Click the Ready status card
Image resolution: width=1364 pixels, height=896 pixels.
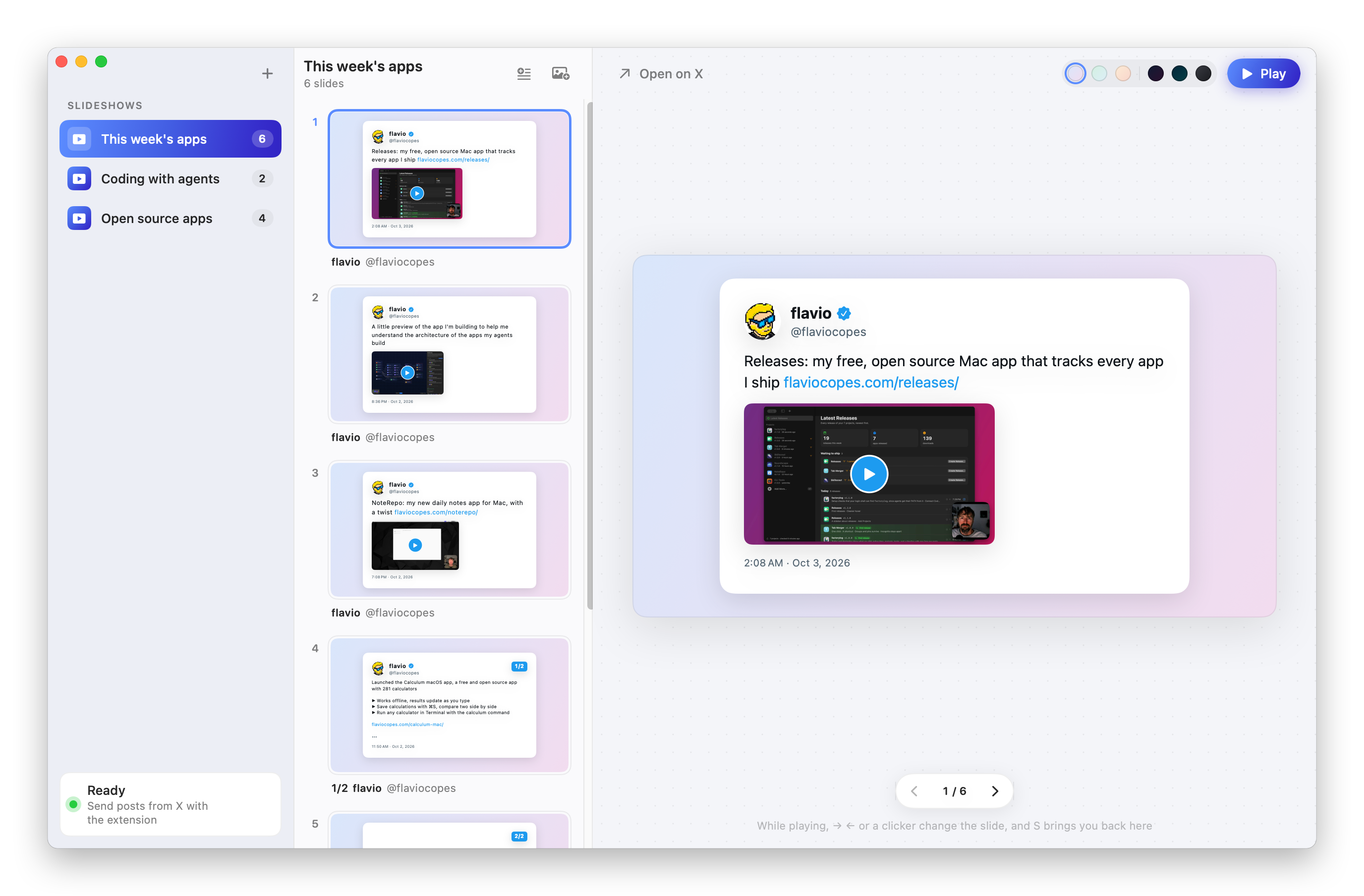click(170, 804)
